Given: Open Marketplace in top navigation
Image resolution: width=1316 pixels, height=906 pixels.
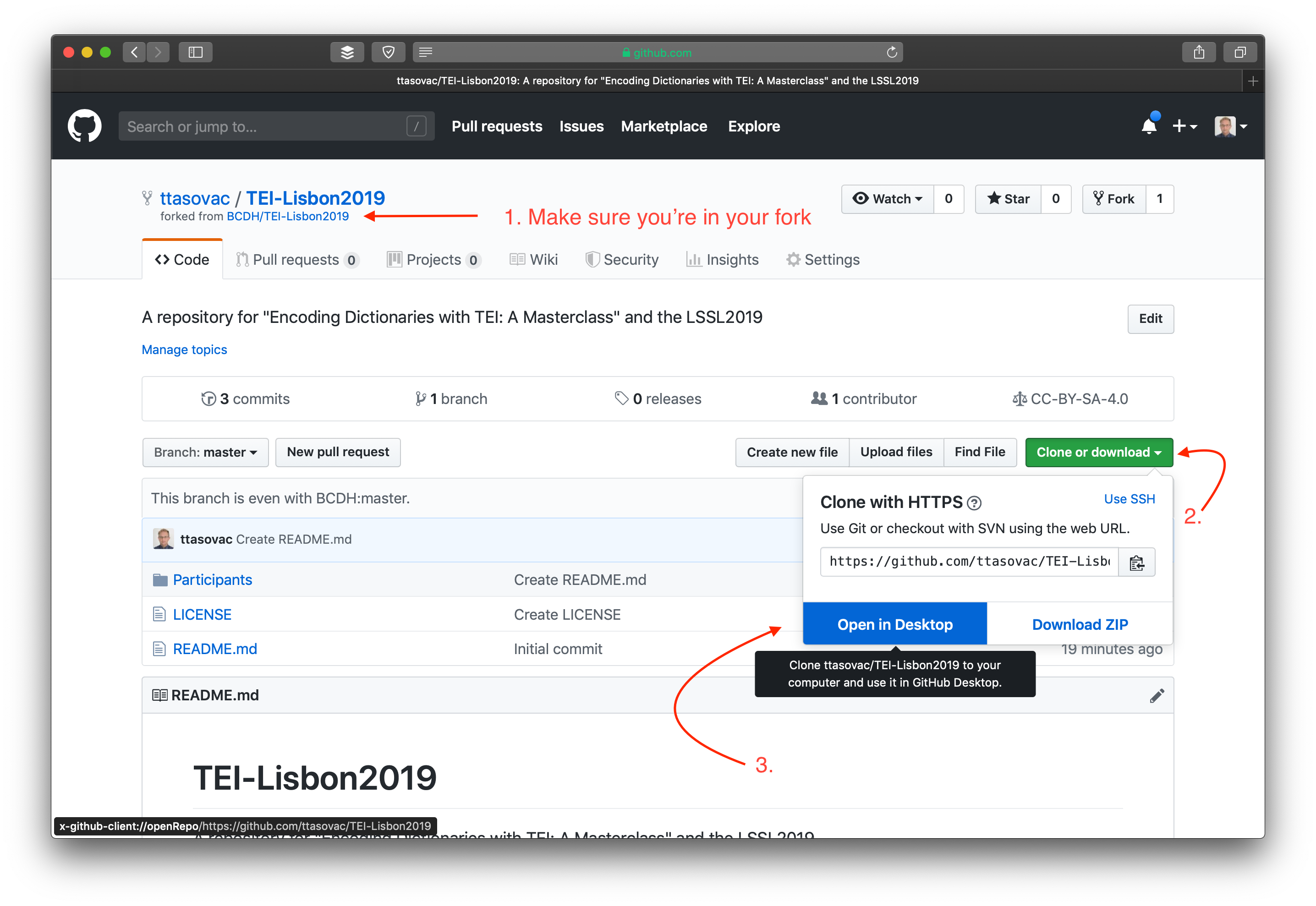Looking at the screenshot, I should pos(663,126).
